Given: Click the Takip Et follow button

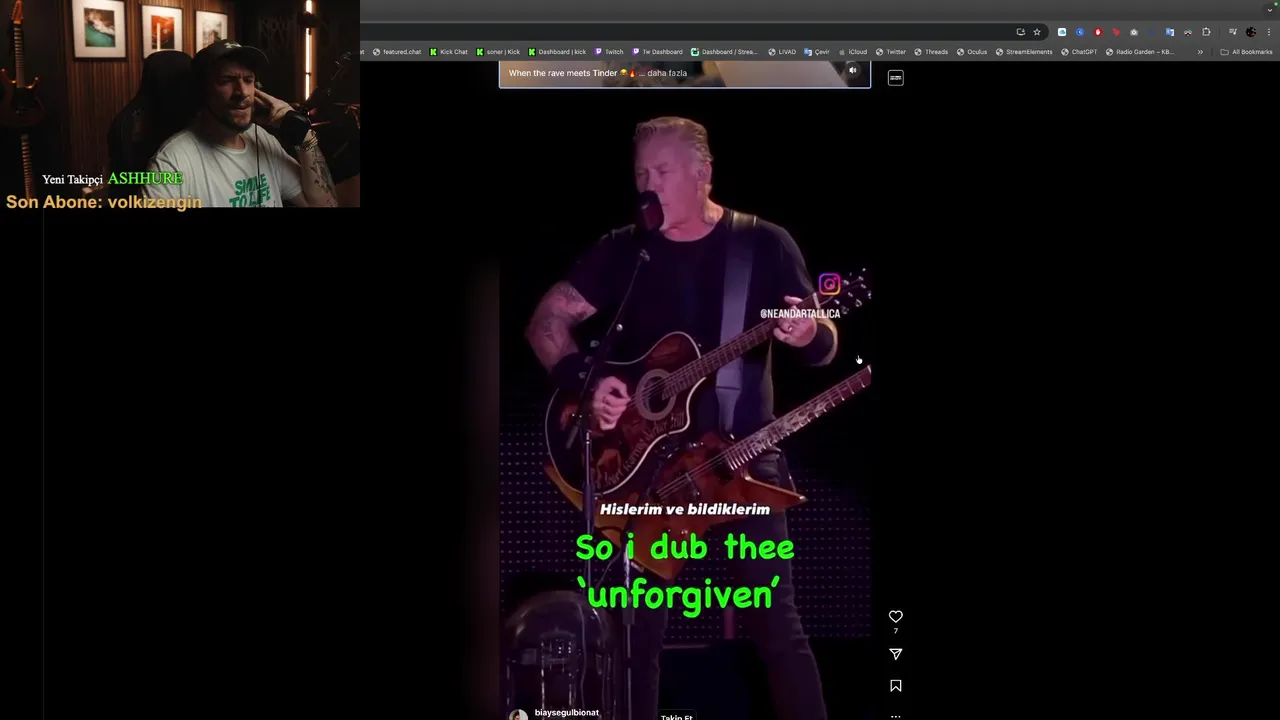Looking at the screenshot, I should [677, 717].
